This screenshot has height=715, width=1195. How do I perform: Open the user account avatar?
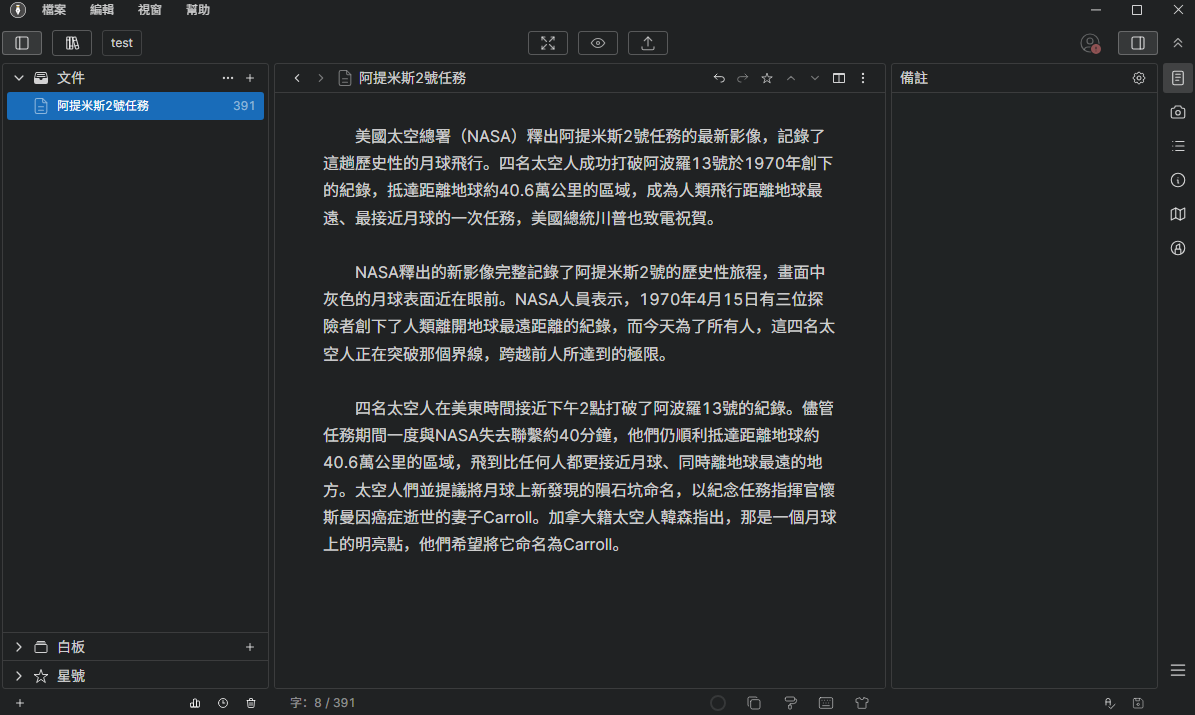(x=1090, y=43)
